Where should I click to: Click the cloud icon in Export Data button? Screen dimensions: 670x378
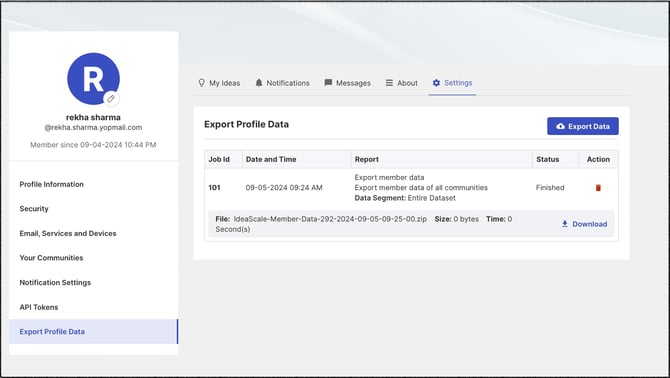[x=560, y=126]
